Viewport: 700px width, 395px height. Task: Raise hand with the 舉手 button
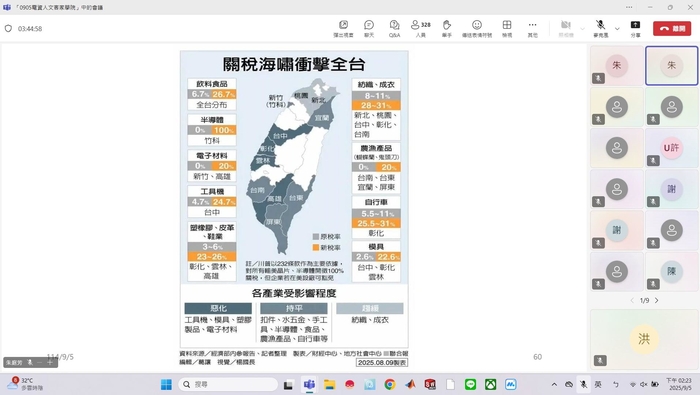[446, 29]
